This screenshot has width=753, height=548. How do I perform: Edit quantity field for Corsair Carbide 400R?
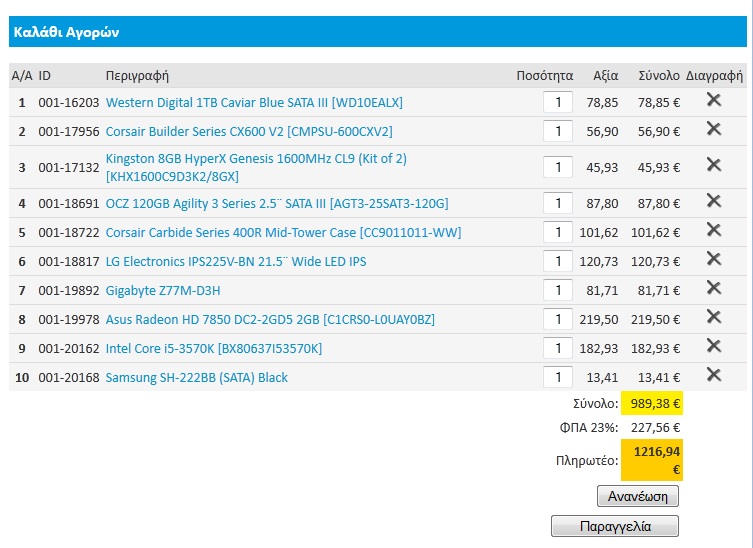[x=558, y=232]
